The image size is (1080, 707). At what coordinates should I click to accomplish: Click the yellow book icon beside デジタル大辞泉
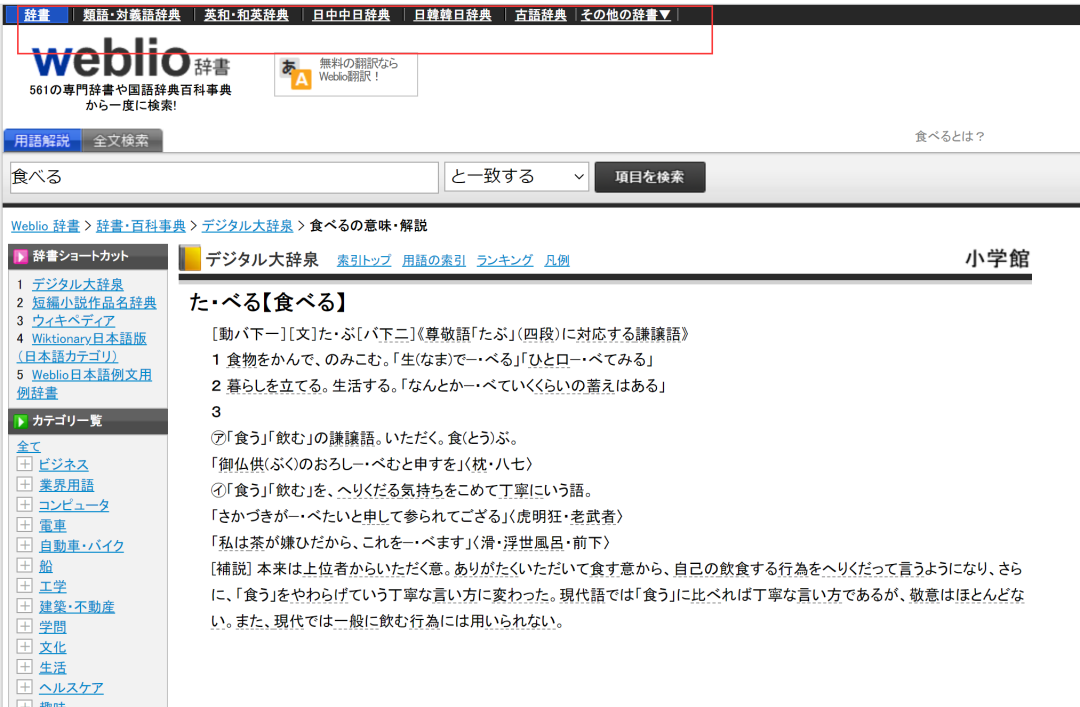[190, 258]
